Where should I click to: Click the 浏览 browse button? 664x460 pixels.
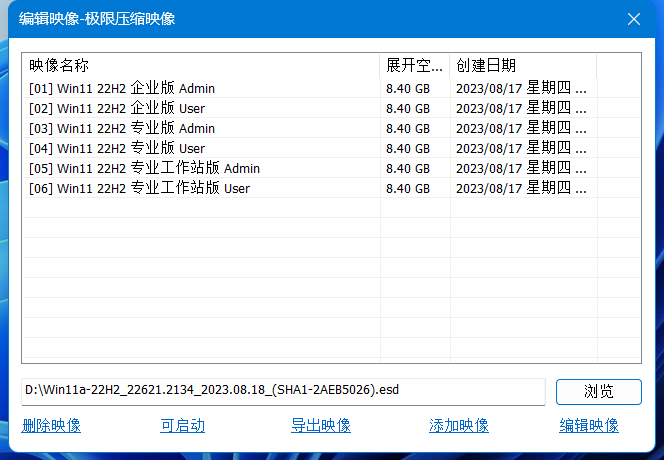598,391
